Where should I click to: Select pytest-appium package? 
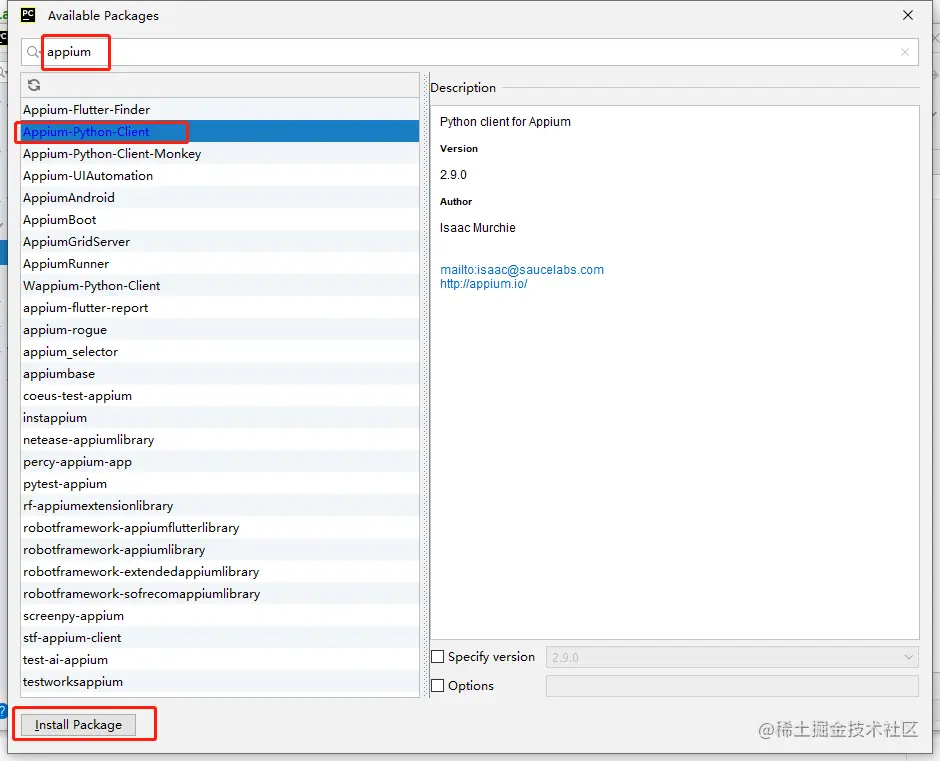tap(220, 483)
